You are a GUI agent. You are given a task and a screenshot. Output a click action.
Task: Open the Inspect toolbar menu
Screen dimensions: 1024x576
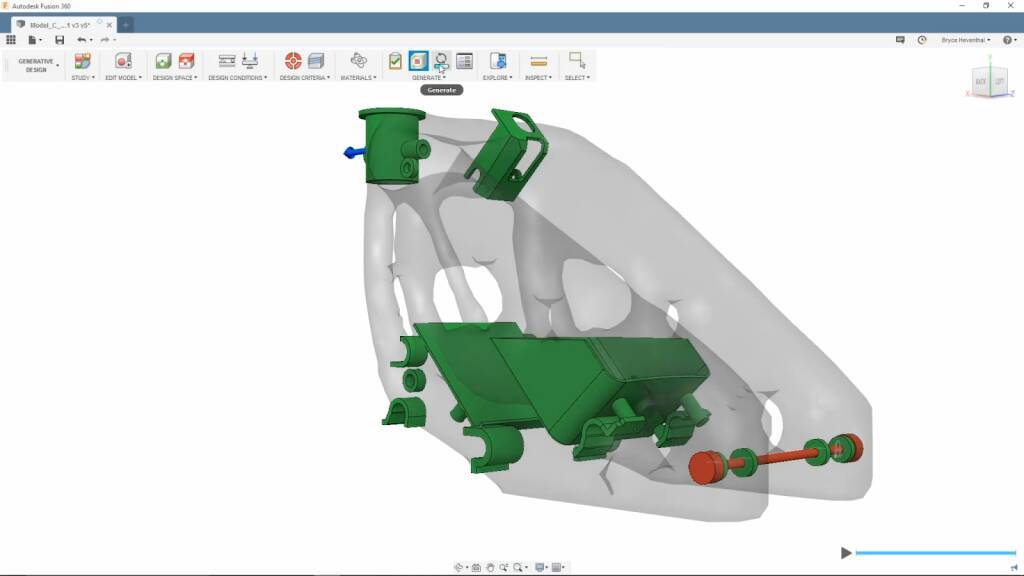pos(538,78)
